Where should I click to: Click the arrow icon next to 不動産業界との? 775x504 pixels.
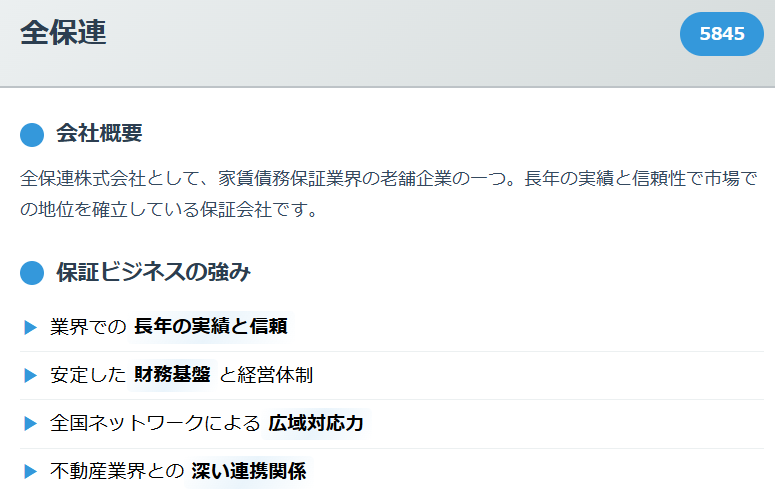point(31,471)
